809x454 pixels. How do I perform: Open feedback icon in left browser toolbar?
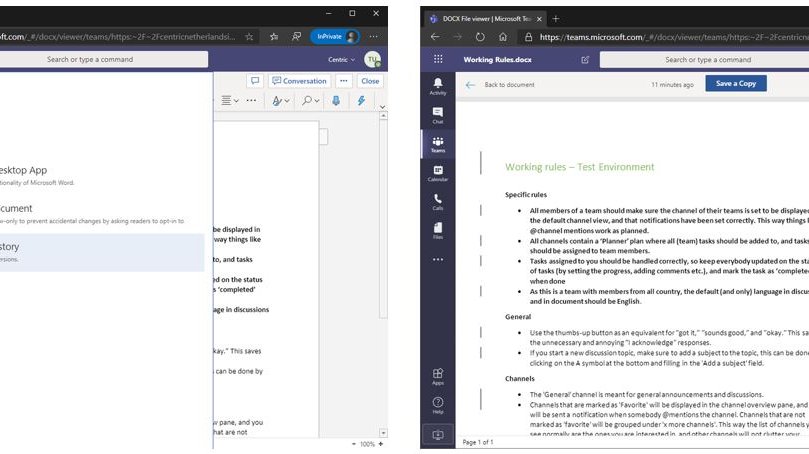click(x=296, y=37)
